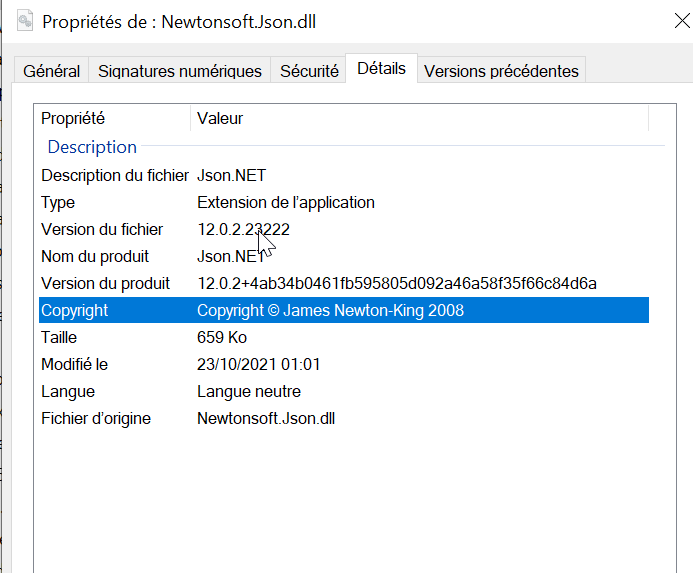Viewport: 693px width, 573px height.
Task: Select the Nom du produit row
Action: pyautogui.click(x=95, y=256)
